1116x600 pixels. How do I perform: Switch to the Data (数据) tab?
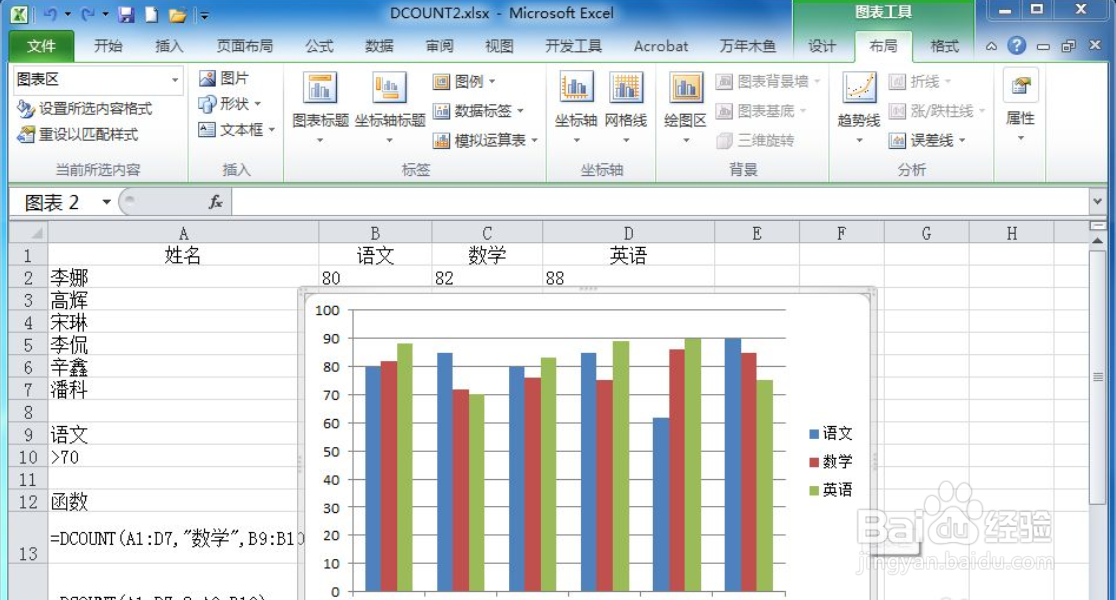pos(379,46)
